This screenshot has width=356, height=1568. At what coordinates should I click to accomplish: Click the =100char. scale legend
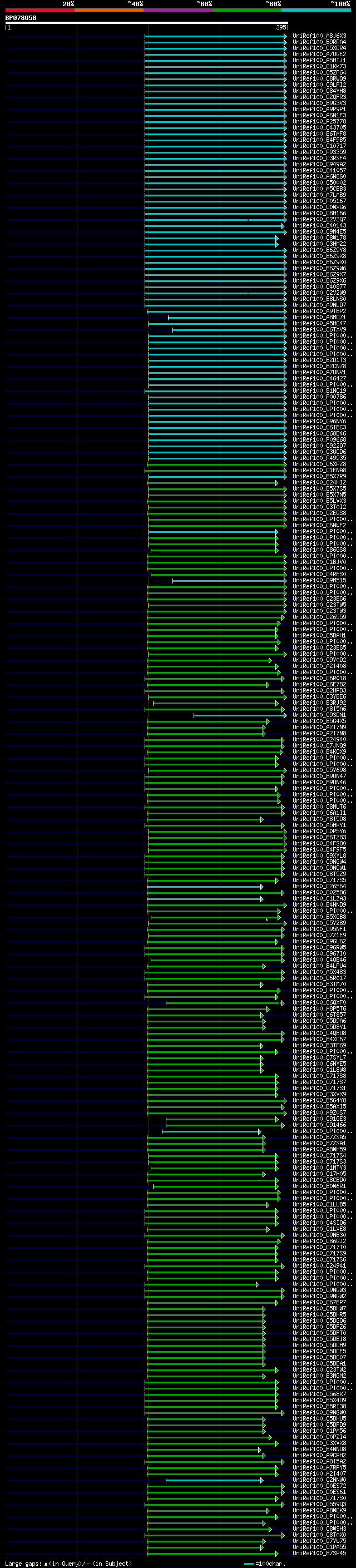tap(265, 1564)
